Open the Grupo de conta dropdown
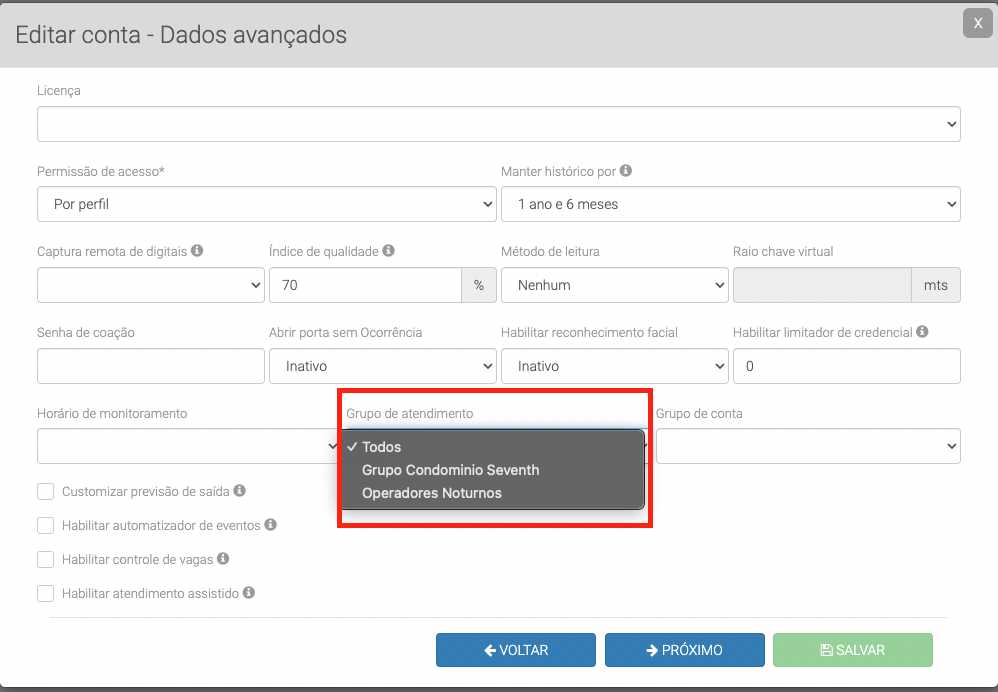Screen dimensions: 998x692 coord(808,446)
